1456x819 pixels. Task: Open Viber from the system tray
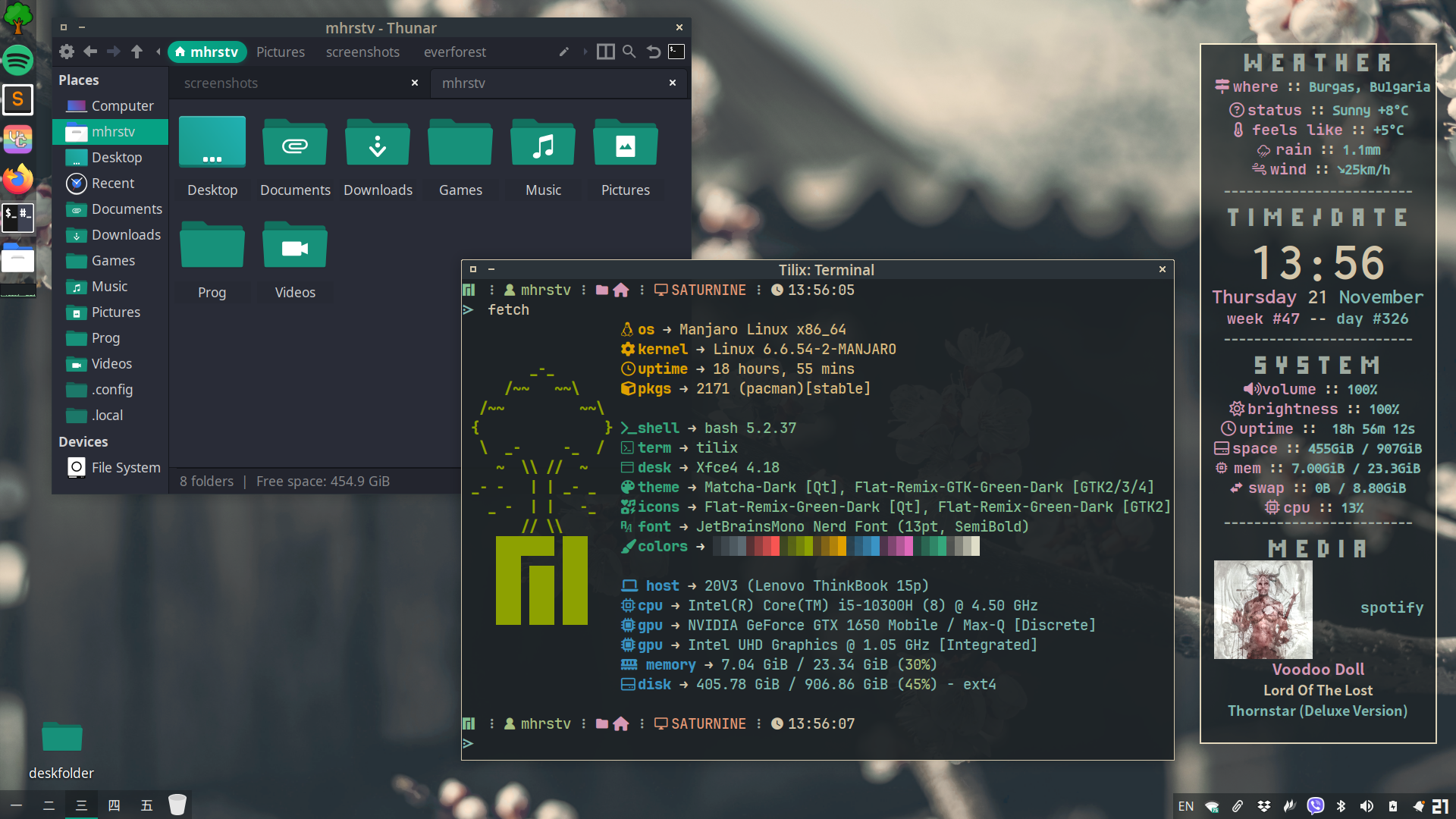(x=1315, y=806)
